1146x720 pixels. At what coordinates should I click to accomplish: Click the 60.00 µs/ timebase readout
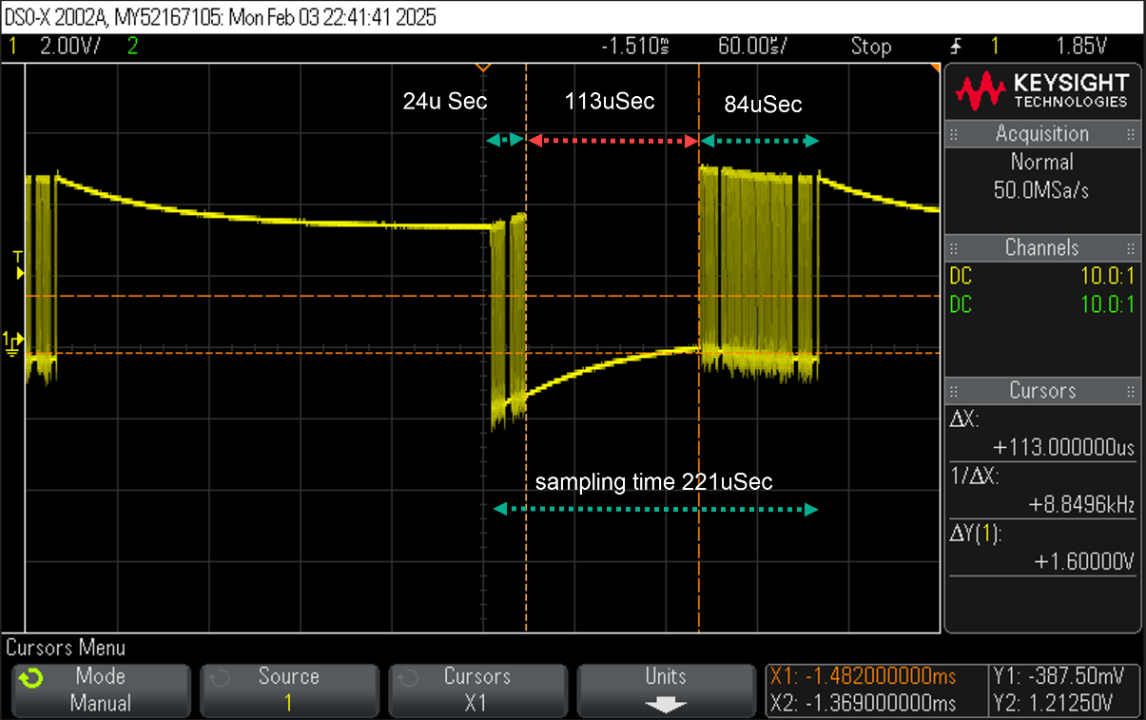click(752, 46)
